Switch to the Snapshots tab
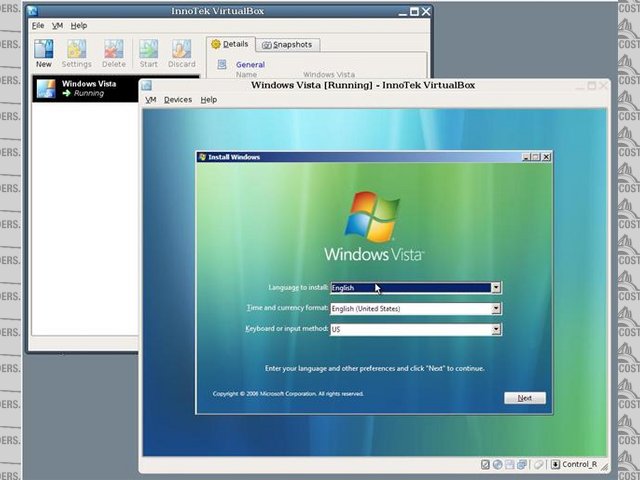 [x=287, y=44]
